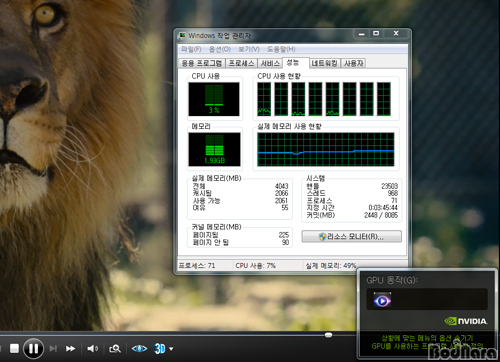Viewport: 500px width, 362px height.
Task: Expand the 3D options dropdown arrow
Action: pos(171,349)
